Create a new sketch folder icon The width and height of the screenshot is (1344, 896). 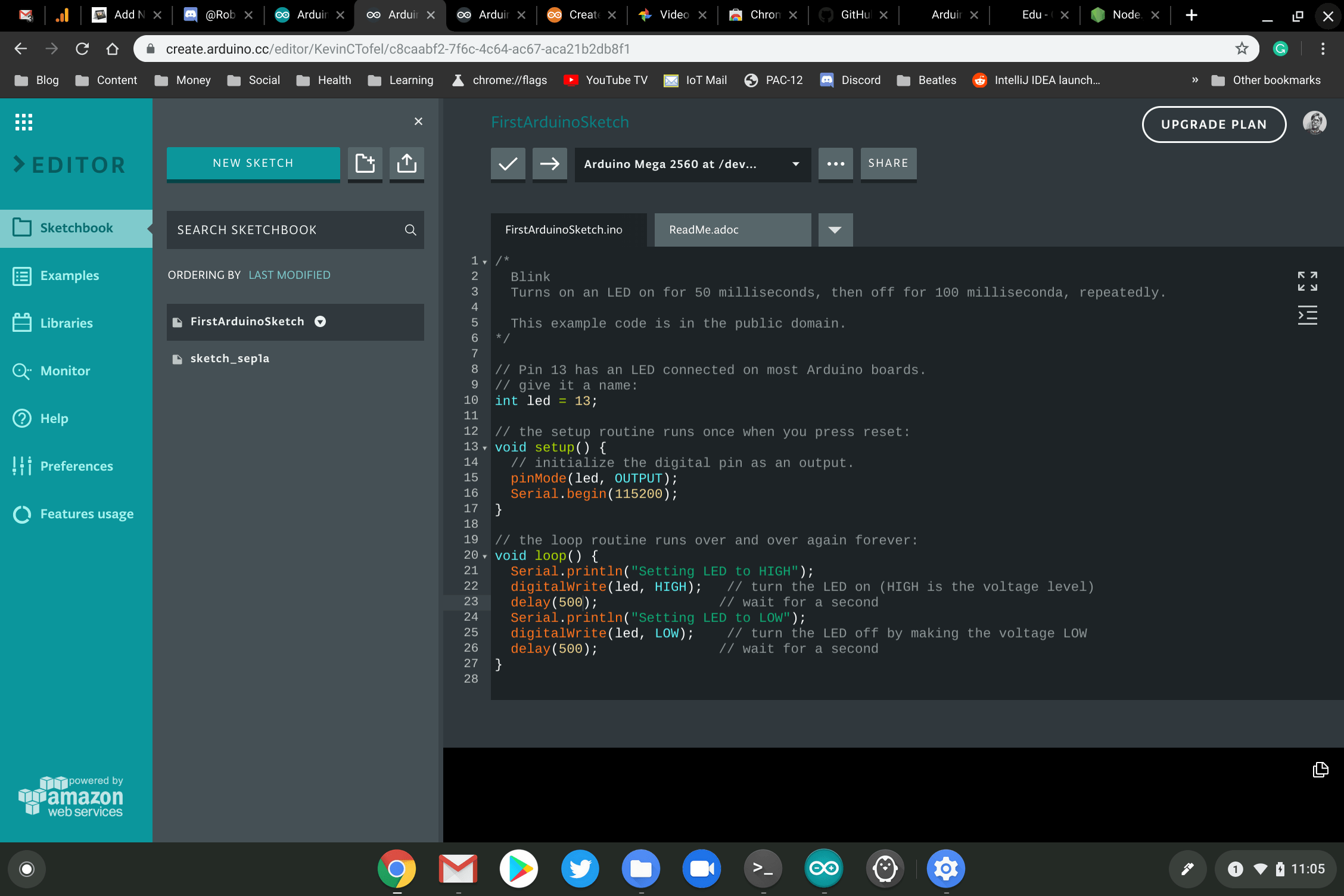tap(365, 164)
